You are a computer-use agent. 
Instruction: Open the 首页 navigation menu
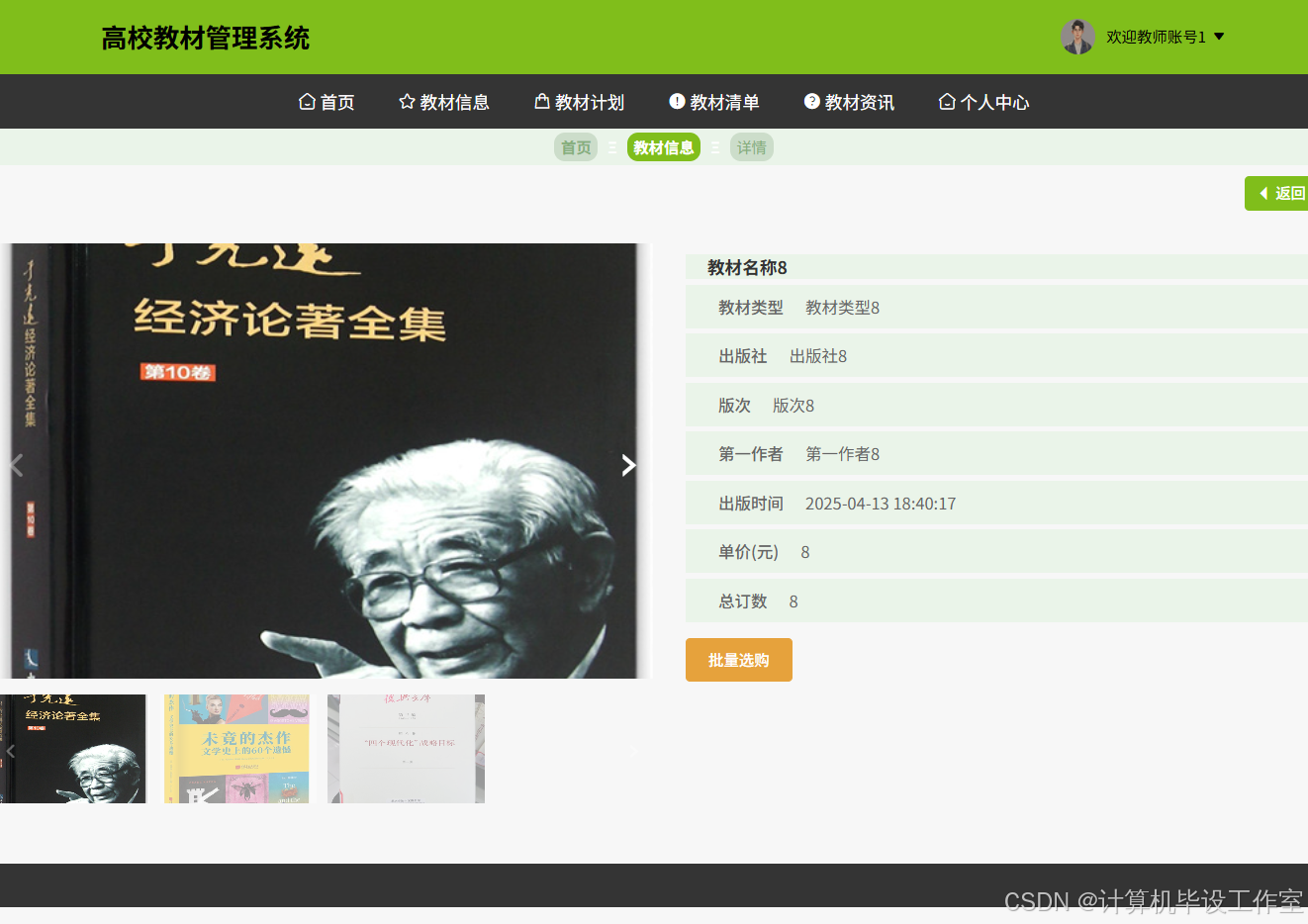coord(327,102)
